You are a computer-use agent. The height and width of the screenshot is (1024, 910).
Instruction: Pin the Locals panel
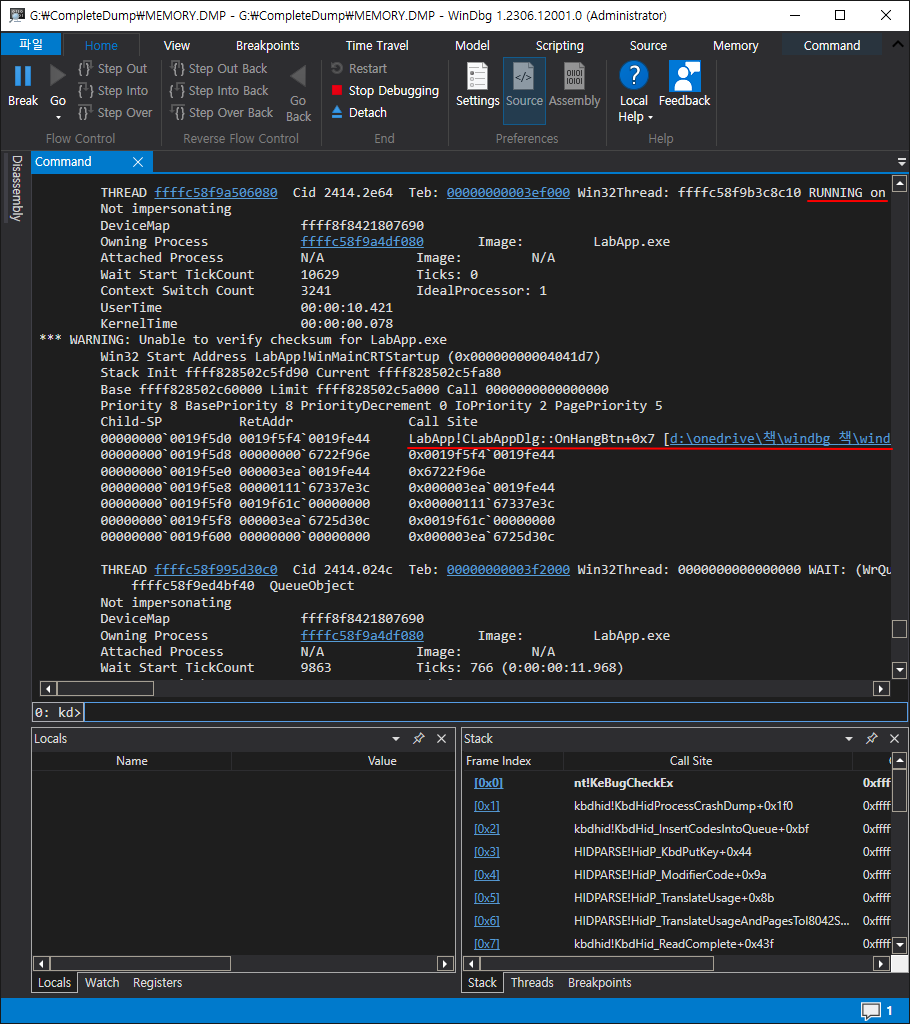point(419,739)
